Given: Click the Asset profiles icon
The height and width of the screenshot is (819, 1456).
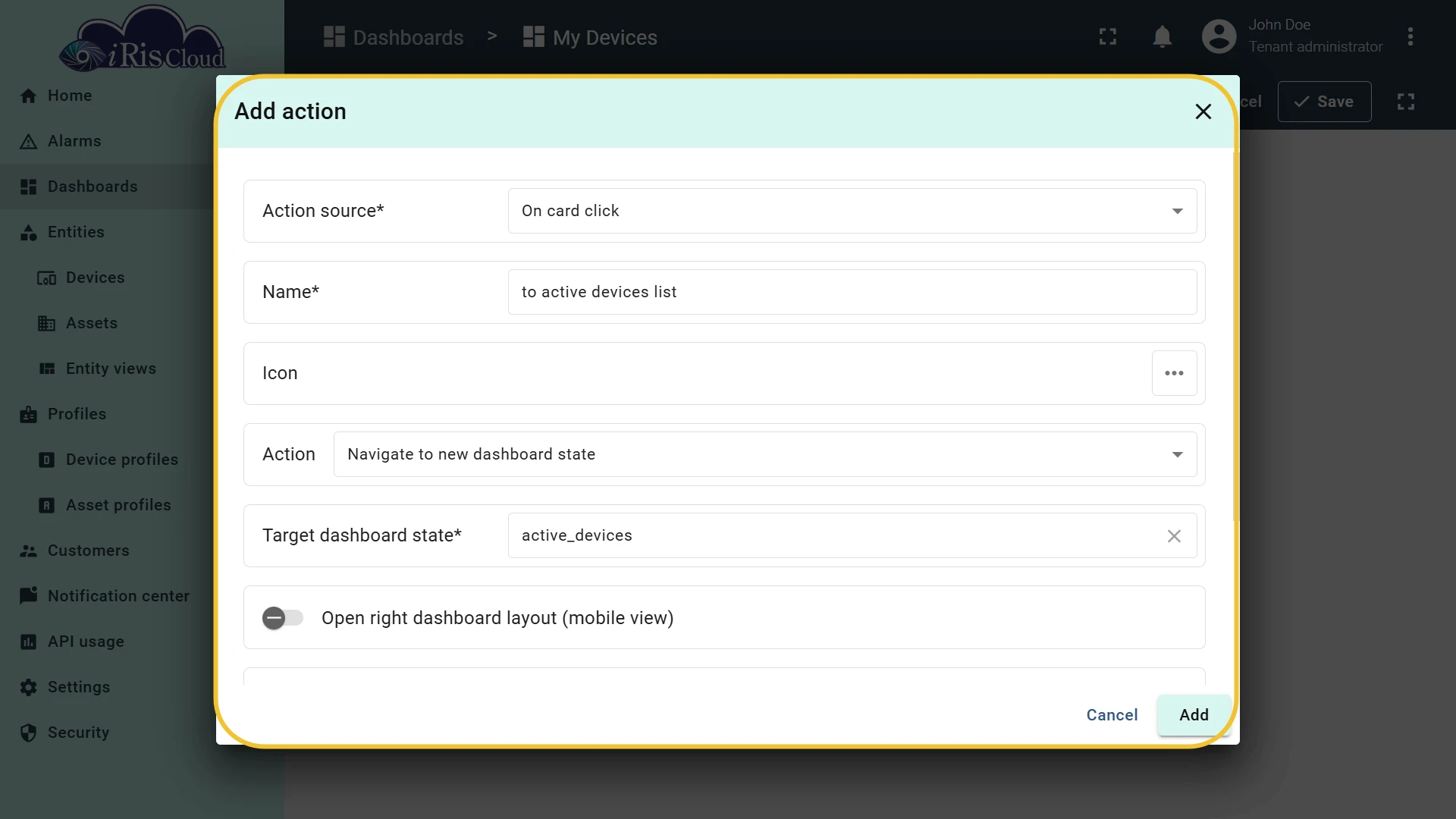Looking at the screenshot, I should pyautogui.click(x=46, y=506).
